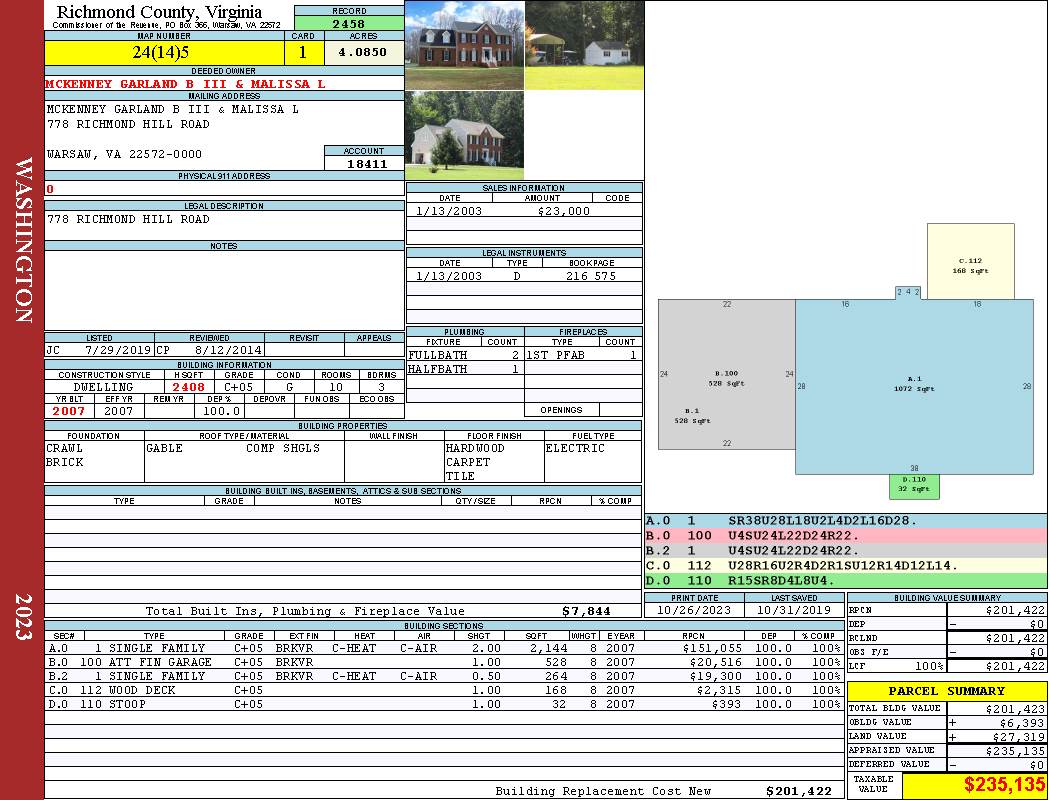Image resolution: width=1050 pixels, height=800 pixels.
Task: Click the Parcel Summary yellow header
Action: coord(947,691)
